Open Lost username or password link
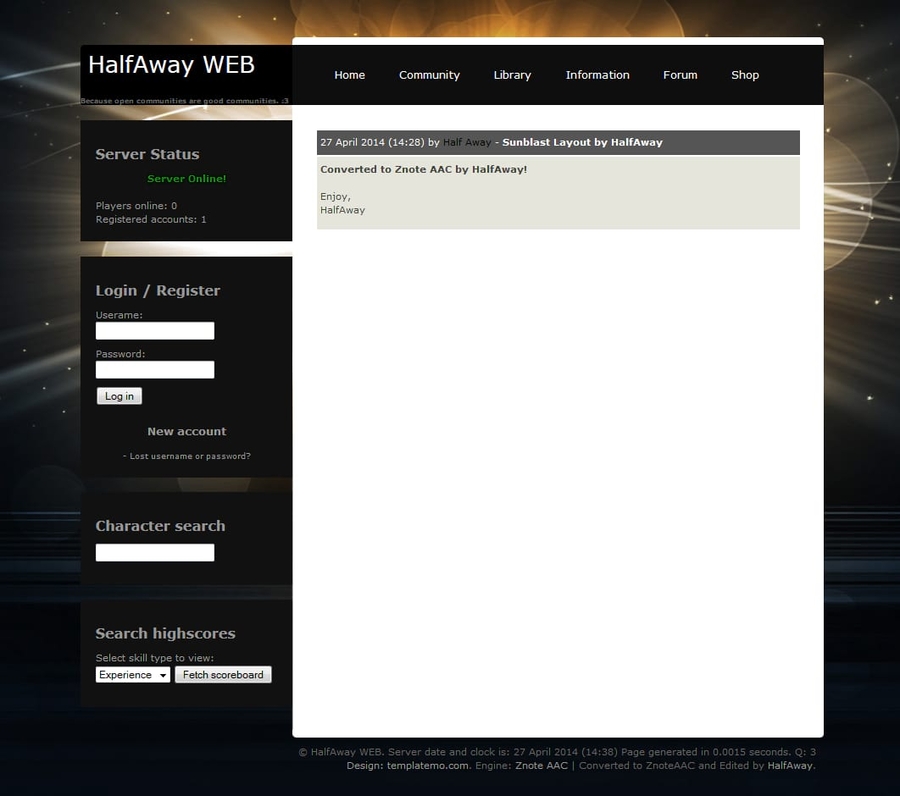This screenshot has height=796, width=900. [189, 456]
